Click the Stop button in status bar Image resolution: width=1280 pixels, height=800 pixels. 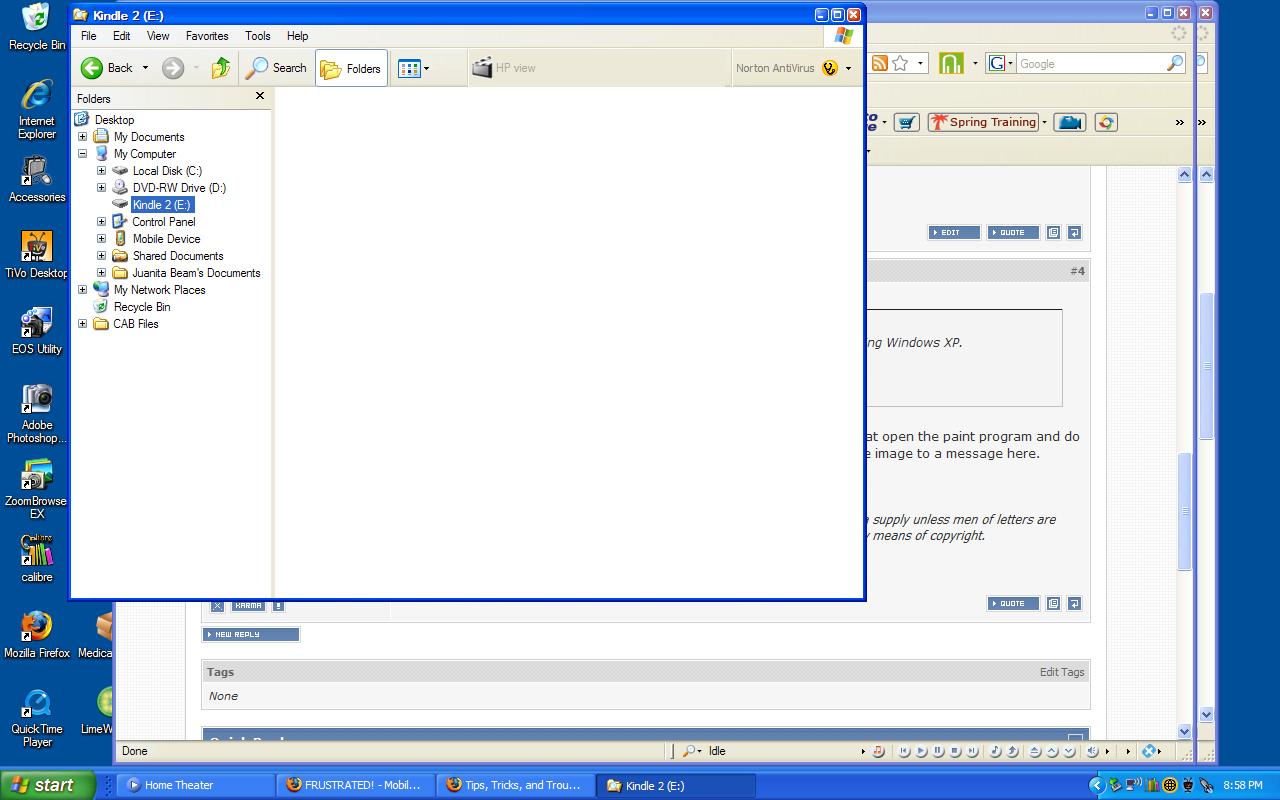[x=956, y=751]
